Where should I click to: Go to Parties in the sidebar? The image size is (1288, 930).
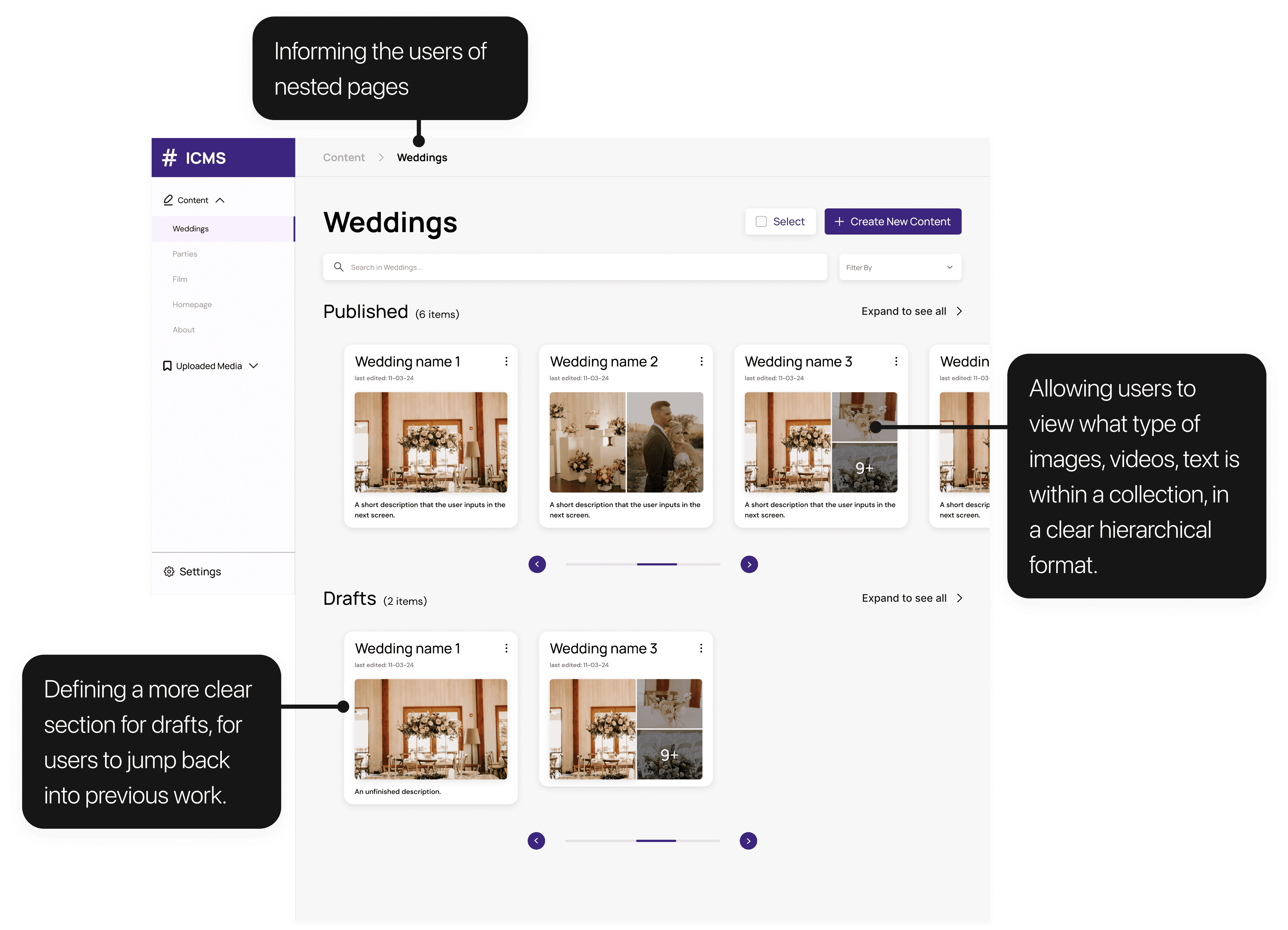coord(185,254)
